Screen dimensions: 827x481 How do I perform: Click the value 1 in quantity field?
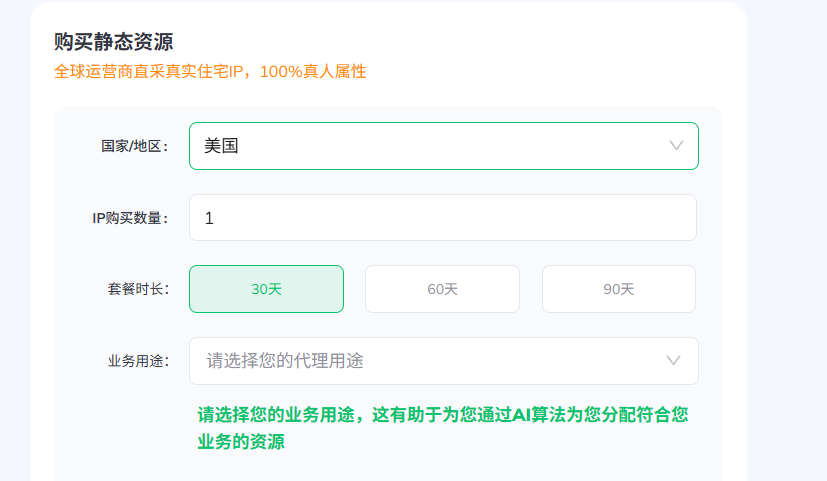coord(209,218)
